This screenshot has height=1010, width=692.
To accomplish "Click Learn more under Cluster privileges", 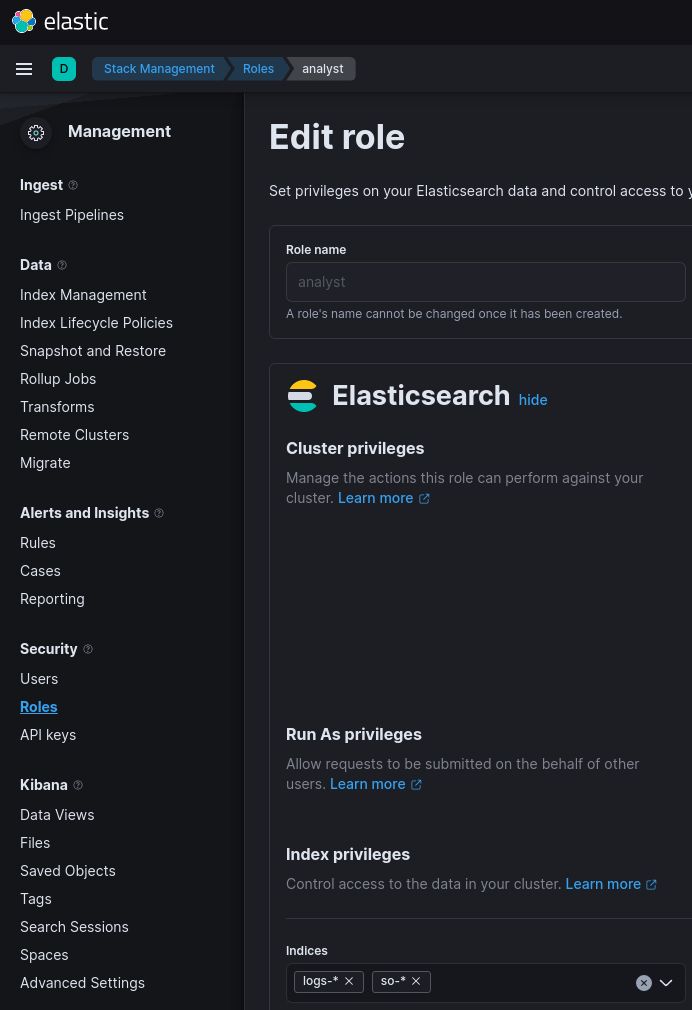I will pos(376,497).
